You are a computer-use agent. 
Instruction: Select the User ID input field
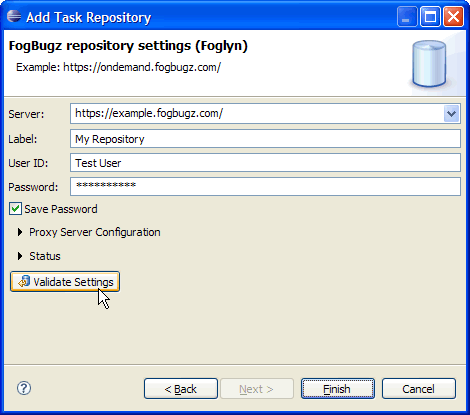[265, 163]
